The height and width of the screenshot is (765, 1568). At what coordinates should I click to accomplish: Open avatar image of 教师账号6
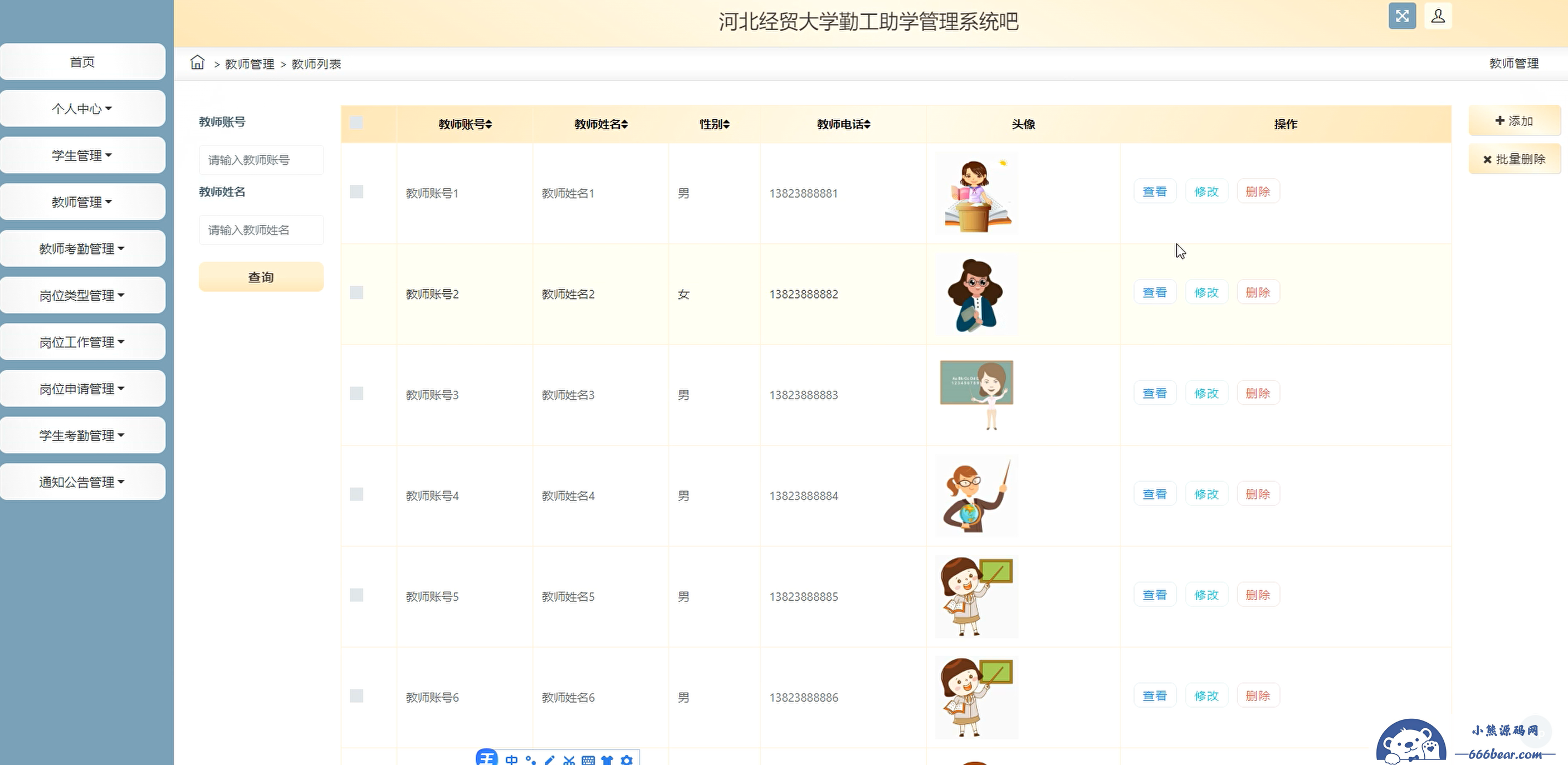(976, 698)
